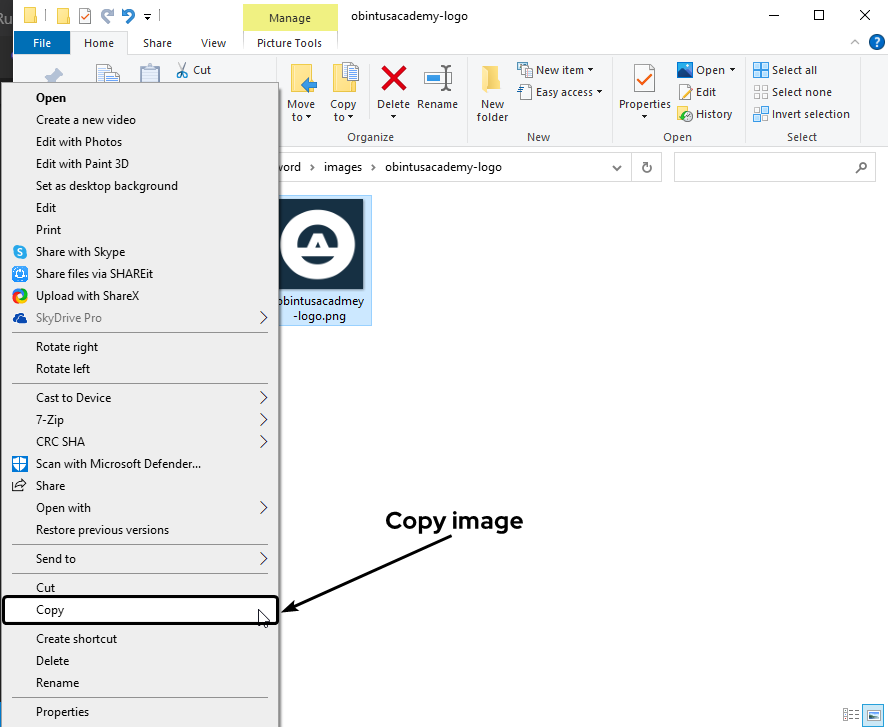Click the New folder icon

coord(492,82)
